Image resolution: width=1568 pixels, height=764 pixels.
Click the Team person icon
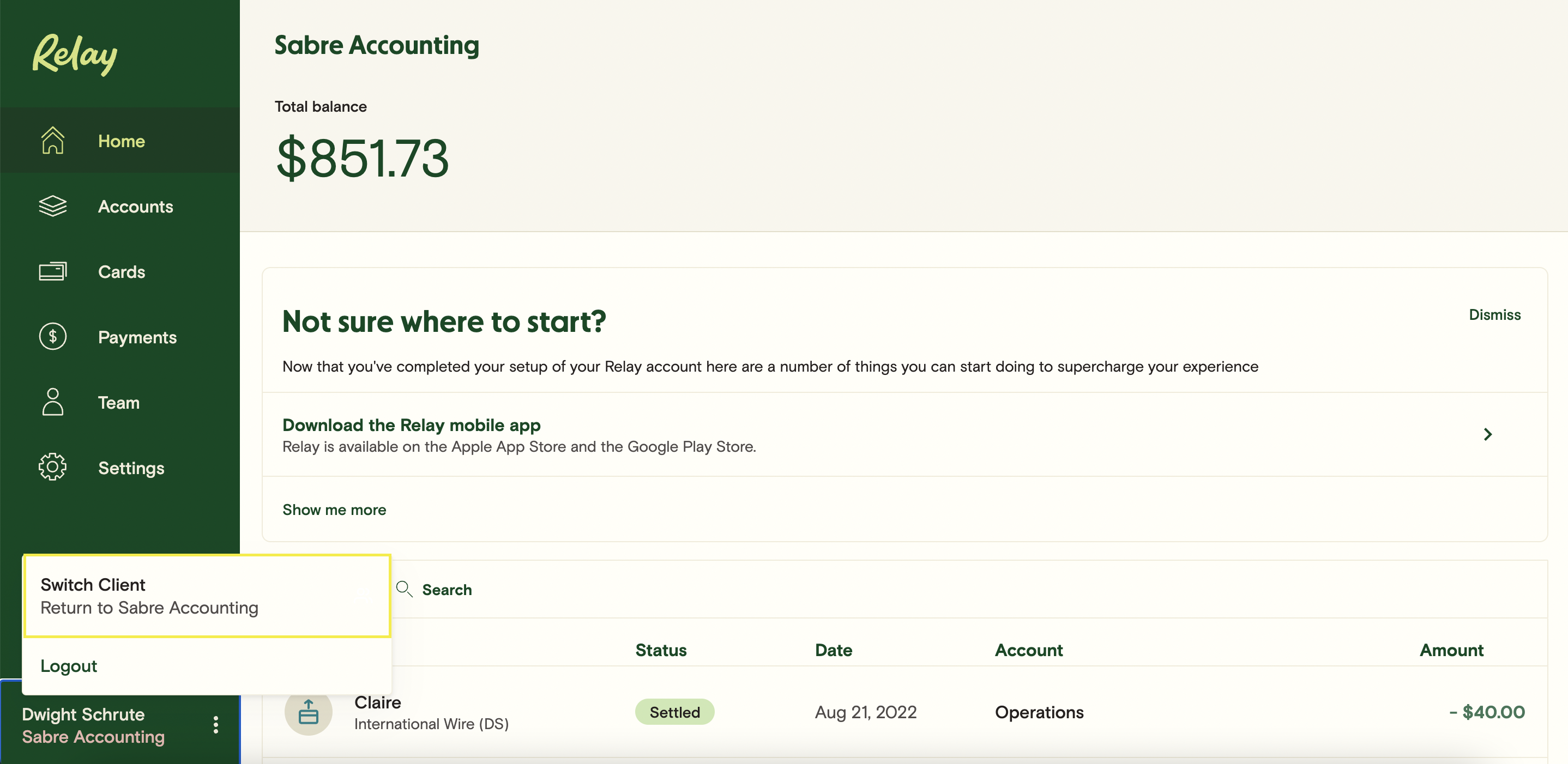[x=52, y=402]
